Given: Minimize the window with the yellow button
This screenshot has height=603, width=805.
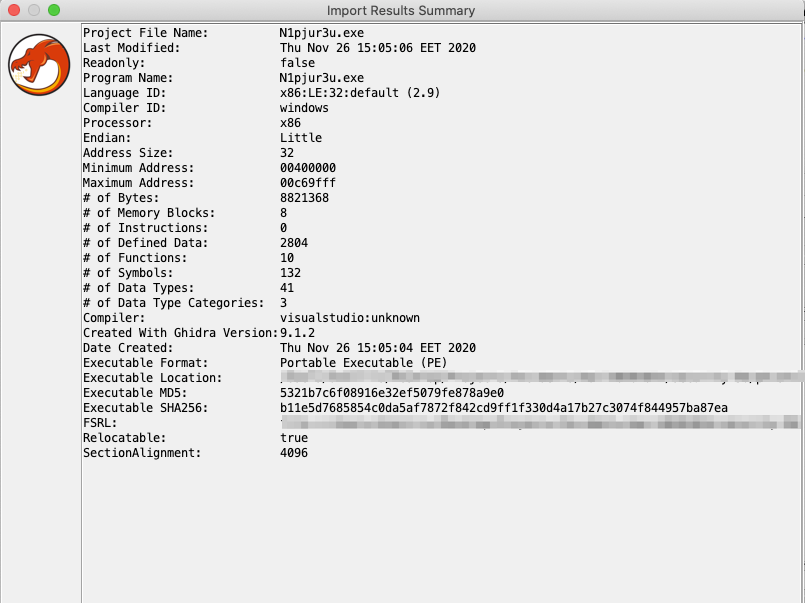Looking at the screenshot, I should [34, 10].
